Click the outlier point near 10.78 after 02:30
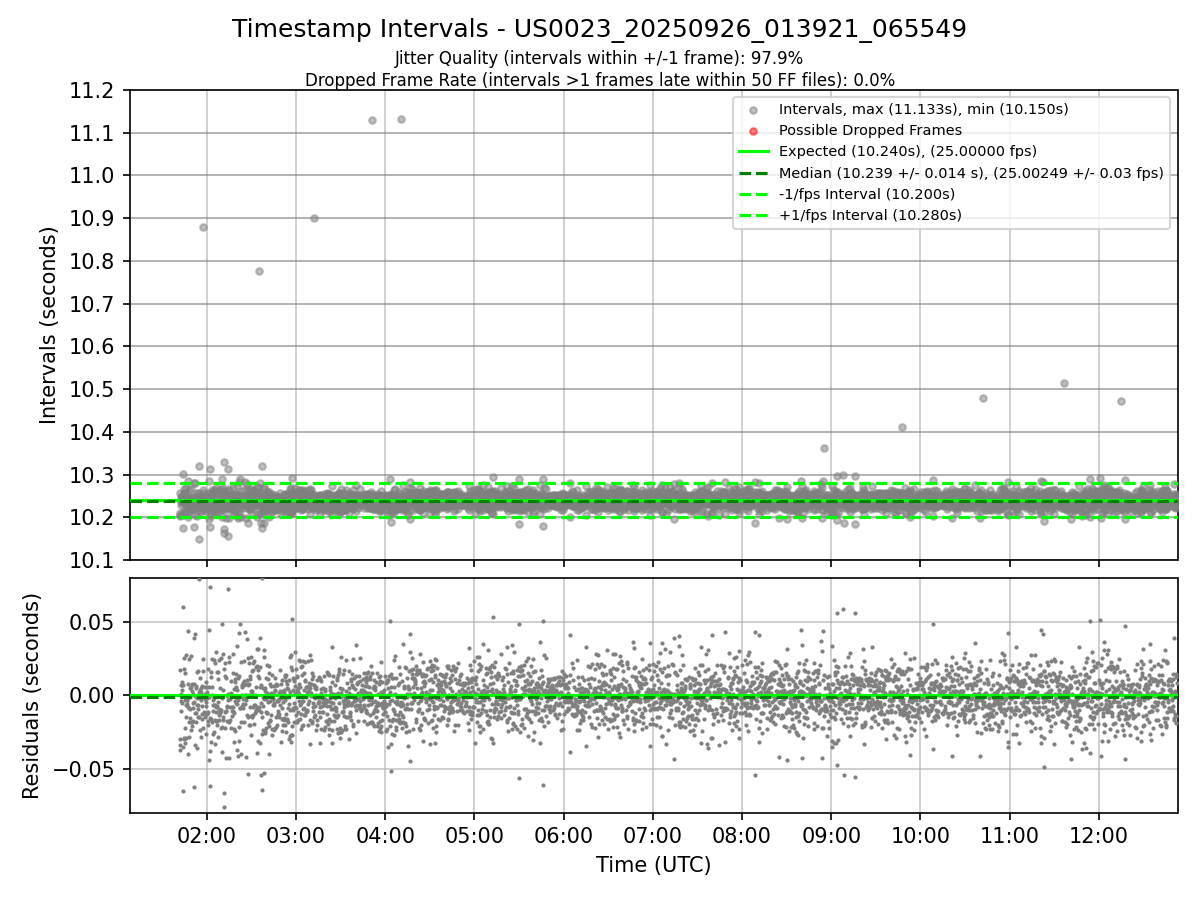Image resolution: width=1200 pixels, height=900 pixels. 259,271
